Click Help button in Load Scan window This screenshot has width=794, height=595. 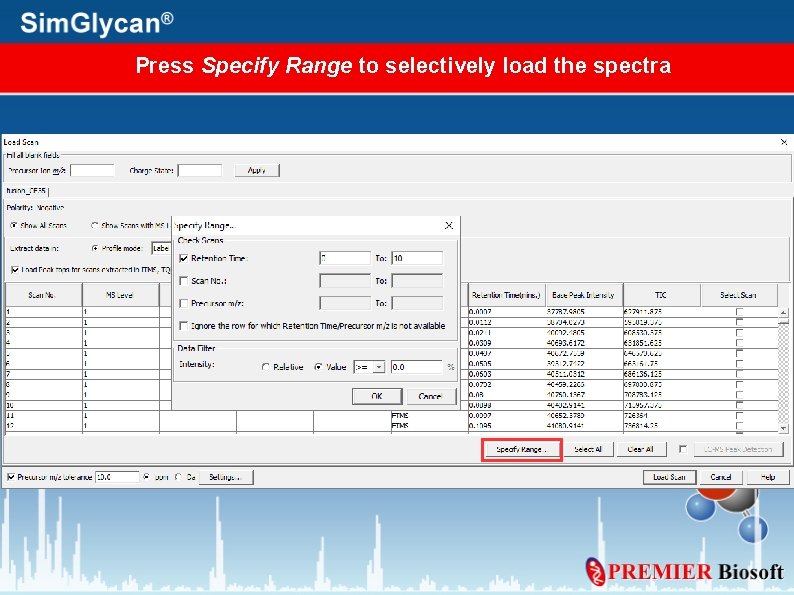(x=768, y=477)
